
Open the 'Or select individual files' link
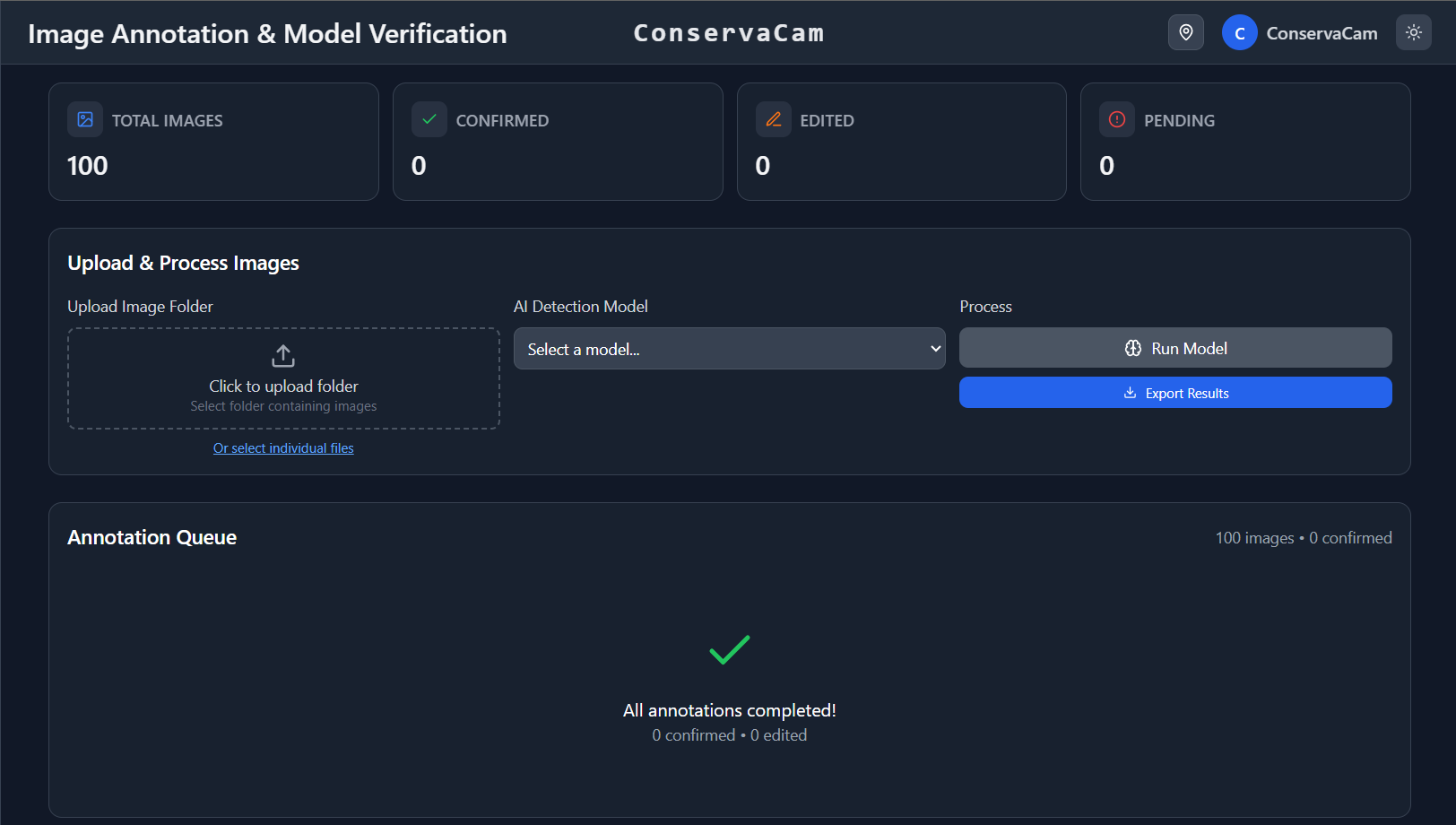[283, 448]
